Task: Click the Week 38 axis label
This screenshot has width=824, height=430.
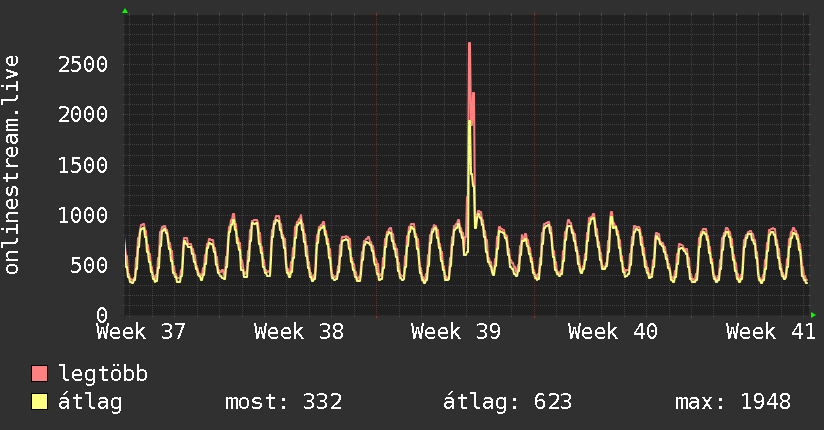Action: (298, 332)
